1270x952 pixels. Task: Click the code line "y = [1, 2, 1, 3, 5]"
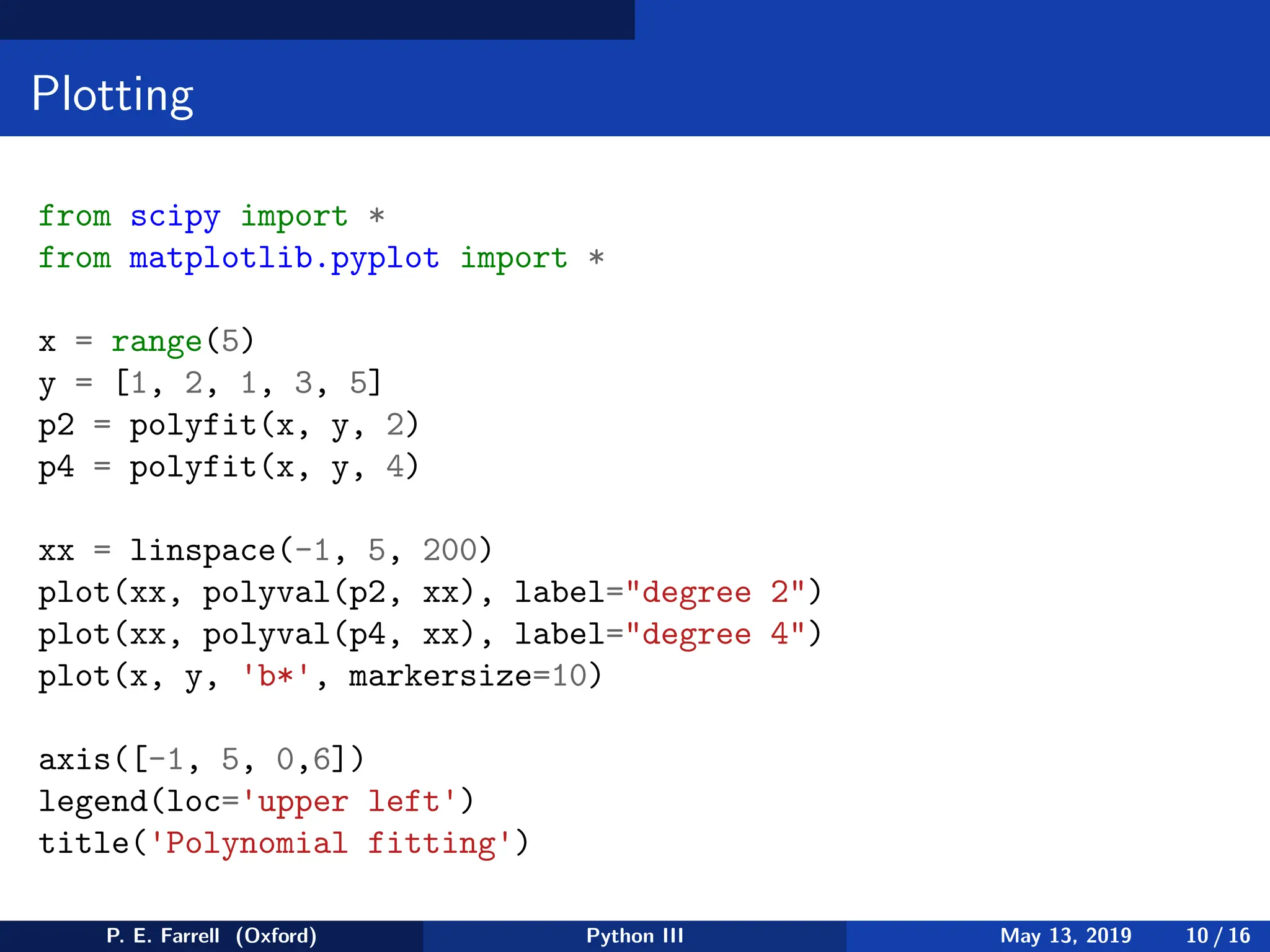coord(210,383)
